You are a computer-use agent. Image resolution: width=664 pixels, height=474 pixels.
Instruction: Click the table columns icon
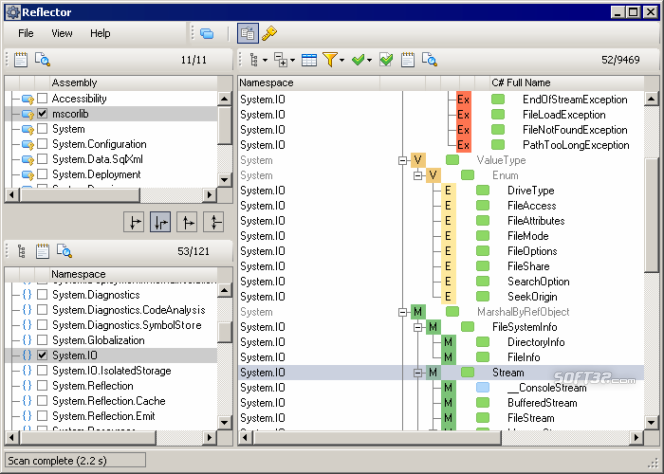coord(309,60)
